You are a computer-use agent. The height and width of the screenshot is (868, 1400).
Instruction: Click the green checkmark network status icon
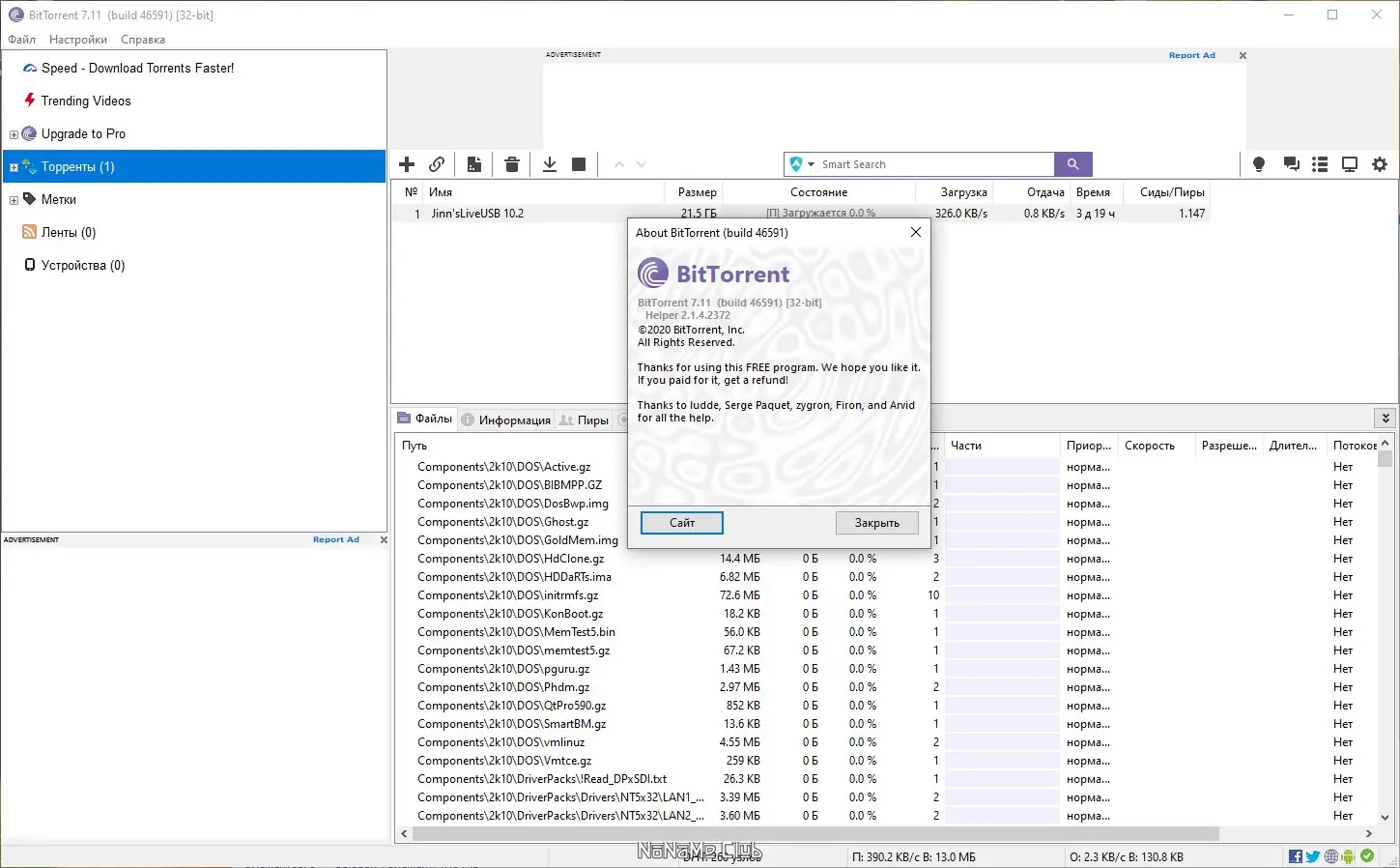(1367, 856)
